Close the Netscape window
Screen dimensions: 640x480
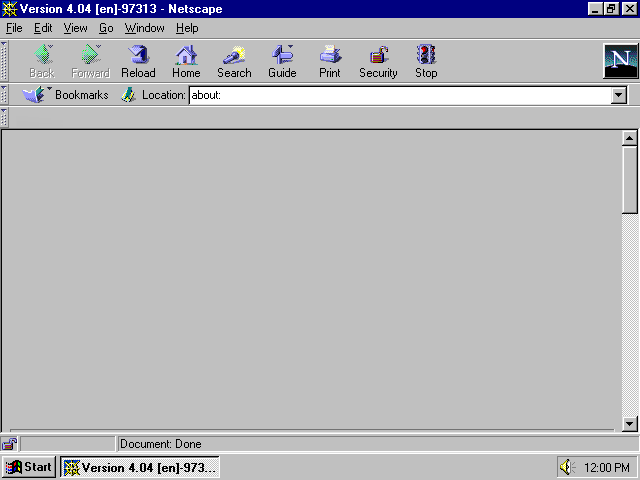tap(630, 9)
